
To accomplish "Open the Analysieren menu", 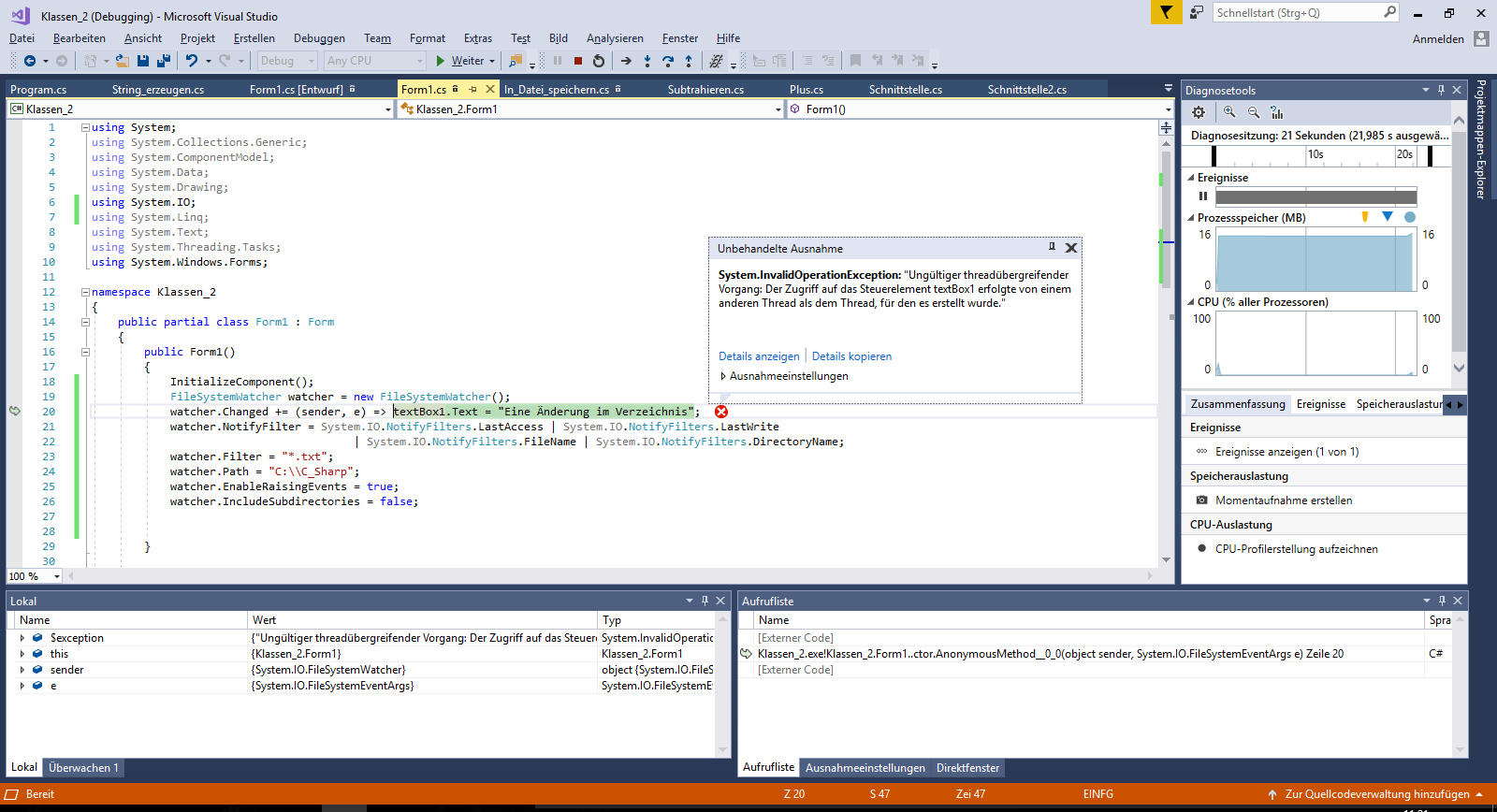I will coord(615,38).
